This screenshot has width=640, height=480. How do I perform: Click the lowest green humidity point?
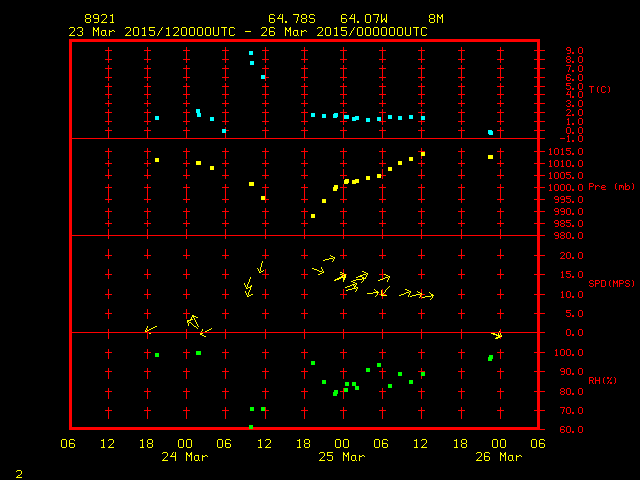(251, 427)
